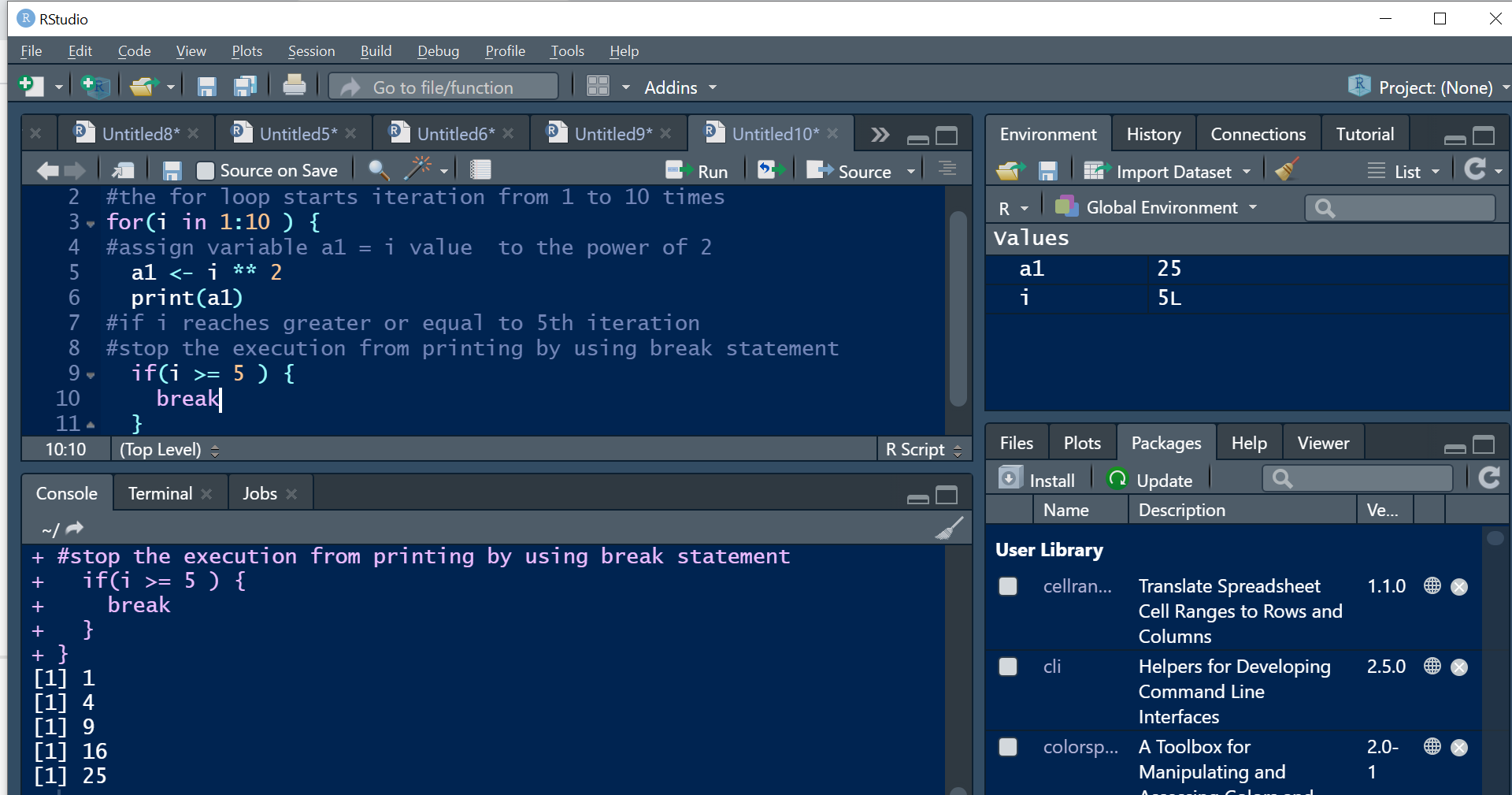
Task: Click the Save all documents icon
Action: tap(246, 87)
